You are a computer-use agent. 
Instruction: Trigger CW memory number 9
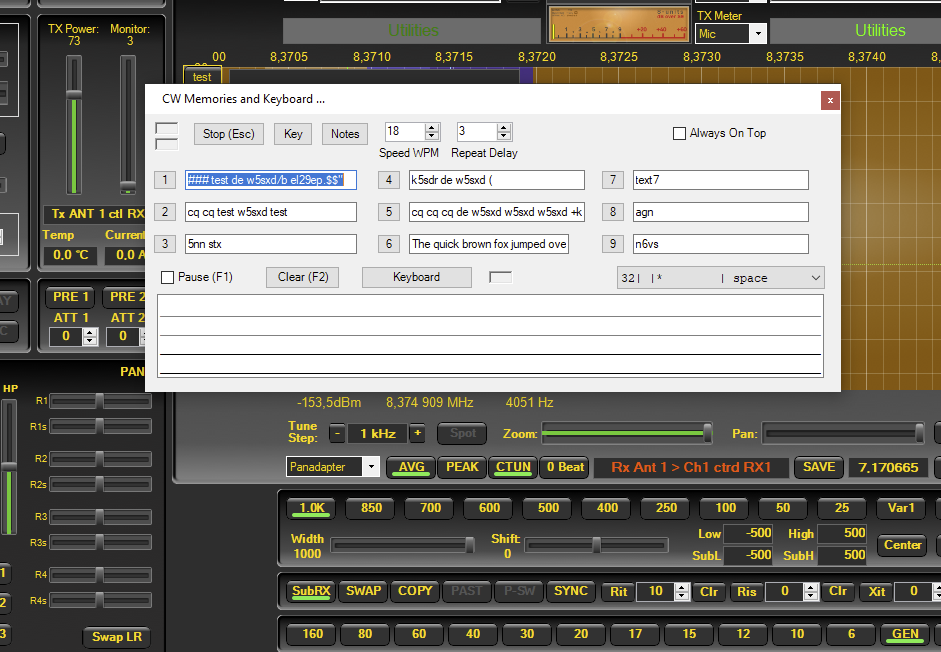[612, 244]
